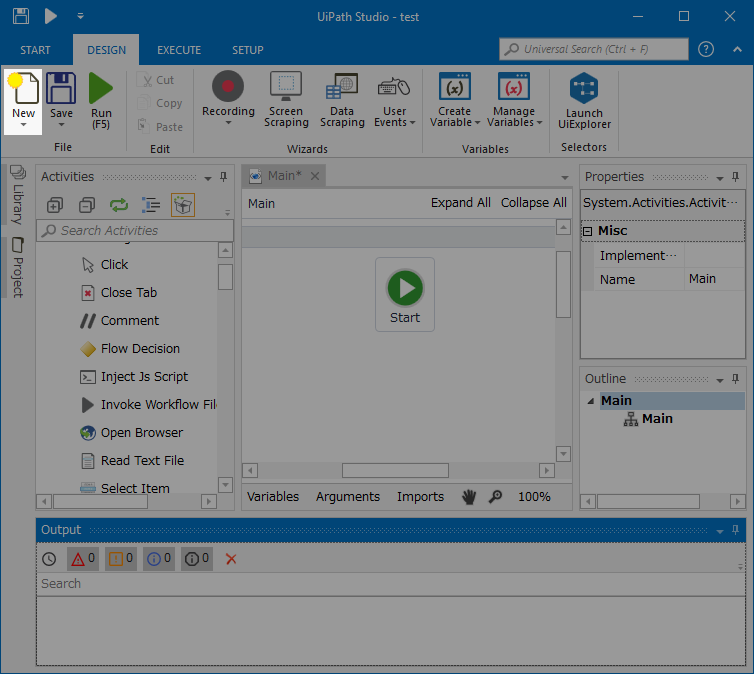
Task: Switch to the START tab
Action: (35, 50)
